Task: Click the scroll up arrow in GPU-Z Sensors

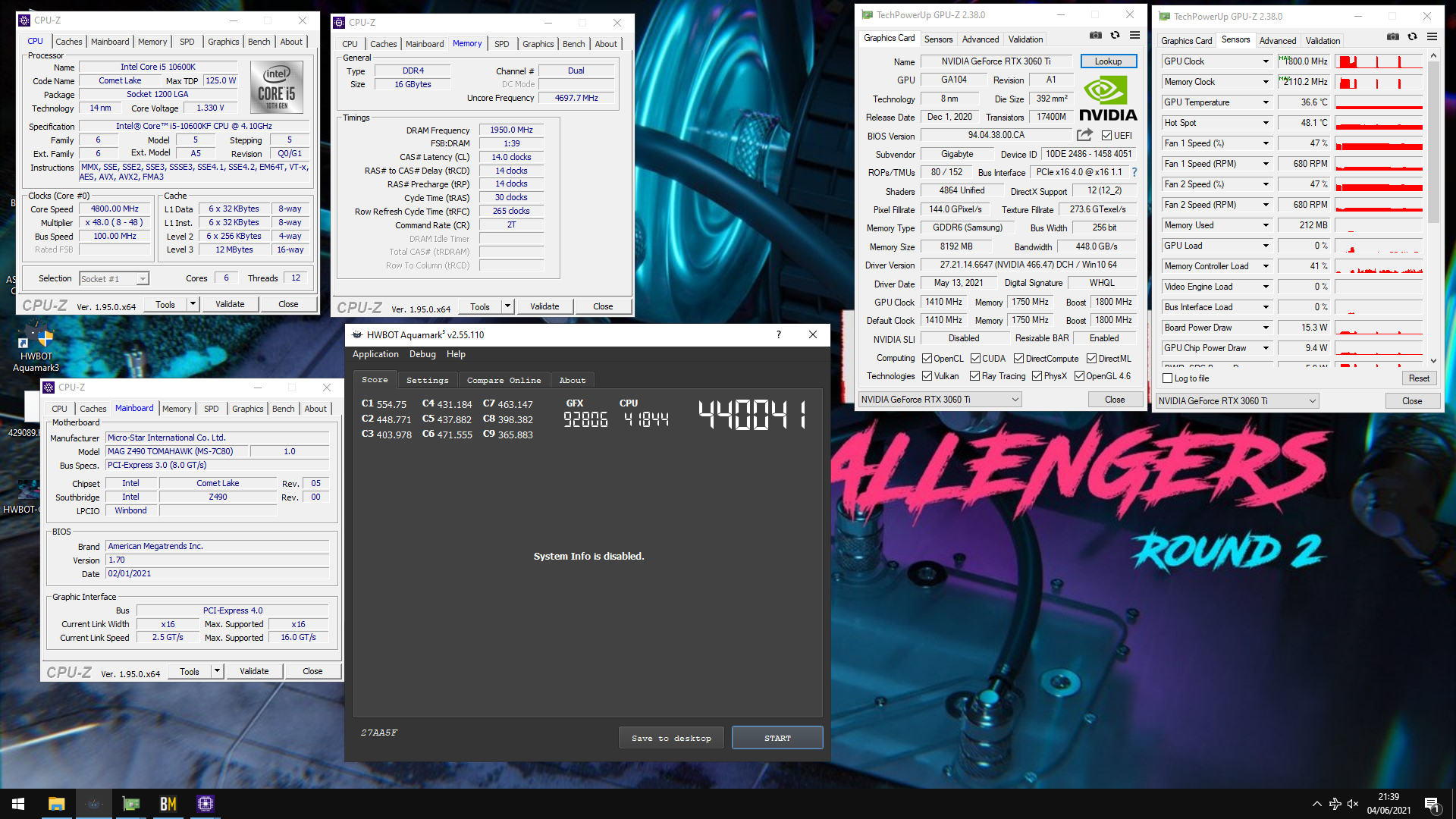Action: 1433,55
